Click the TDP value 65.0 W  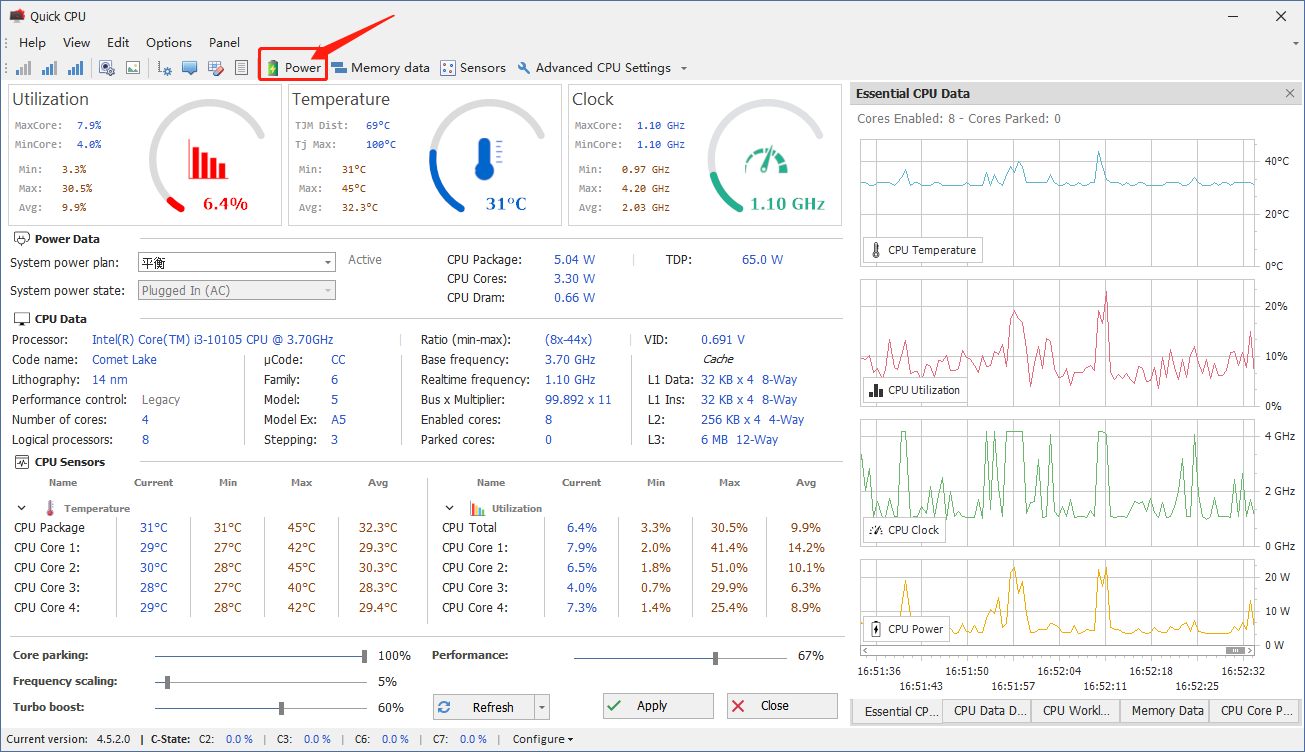pos(762,260)
